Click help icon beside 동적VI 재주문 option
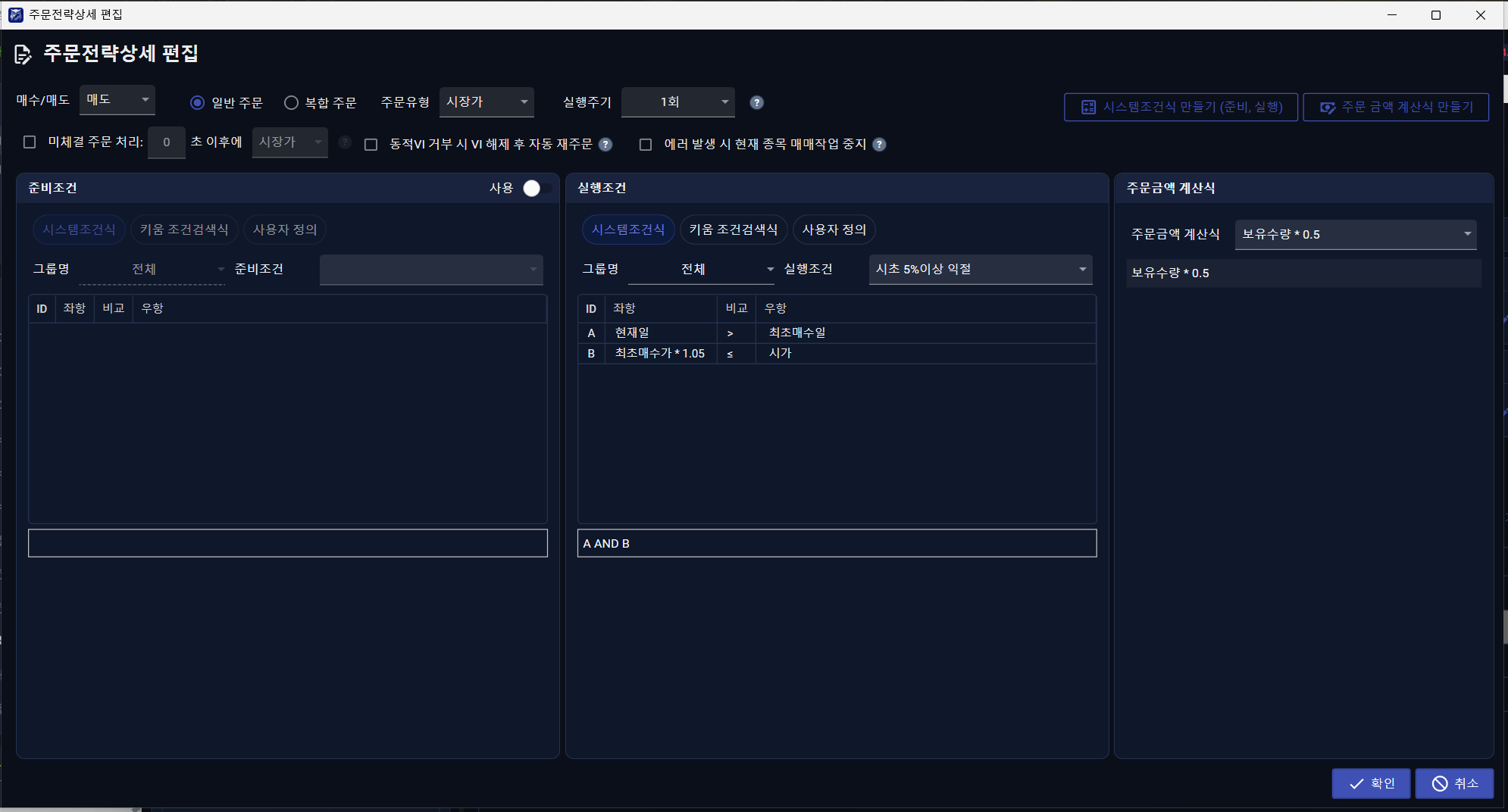 (x=605, y=144)
